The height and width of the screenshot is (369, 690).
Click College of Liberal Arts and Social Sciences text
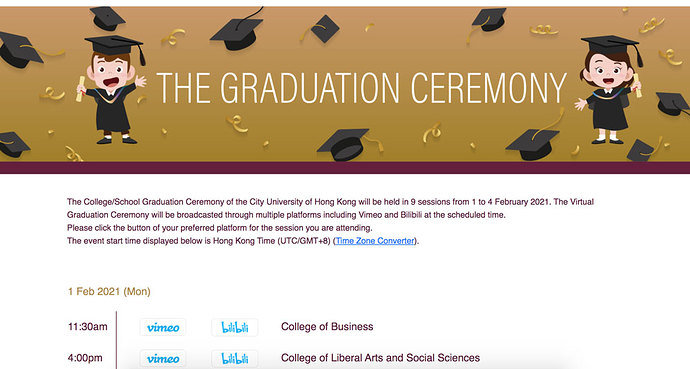tap(380, 358)
